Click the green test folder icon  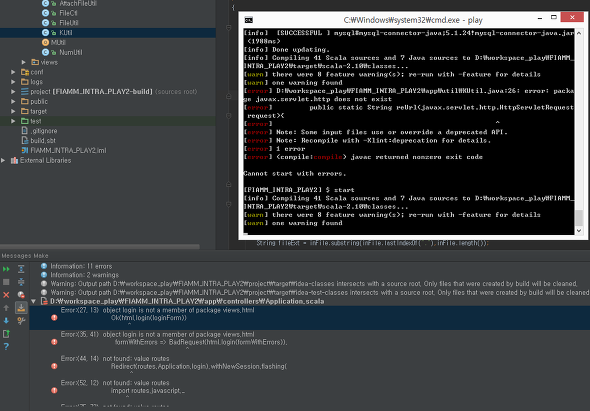tap(25, 121)
